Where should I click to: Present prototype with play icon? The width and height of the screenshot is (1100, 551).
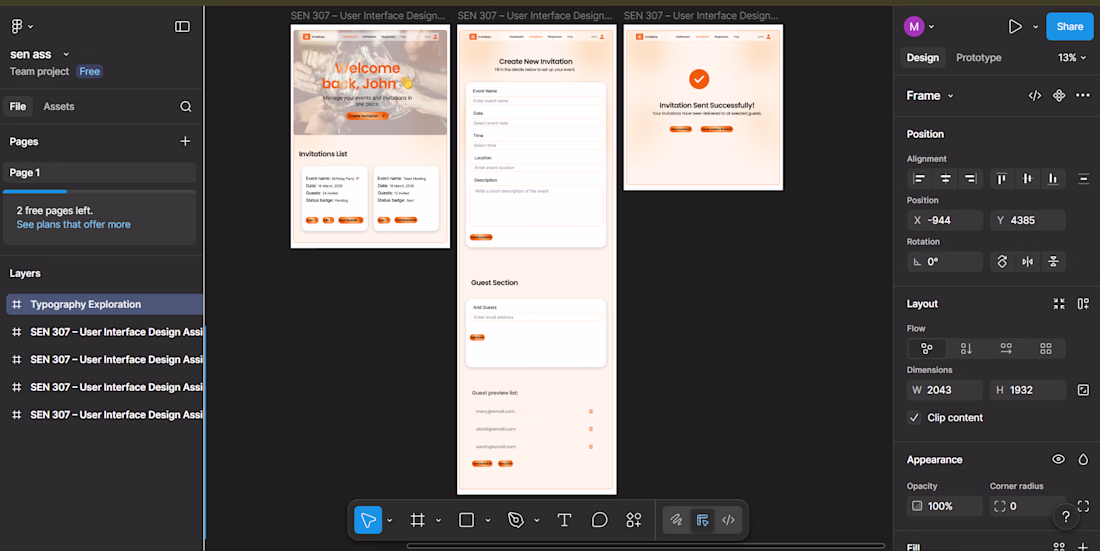click(x=1014, y=27)
